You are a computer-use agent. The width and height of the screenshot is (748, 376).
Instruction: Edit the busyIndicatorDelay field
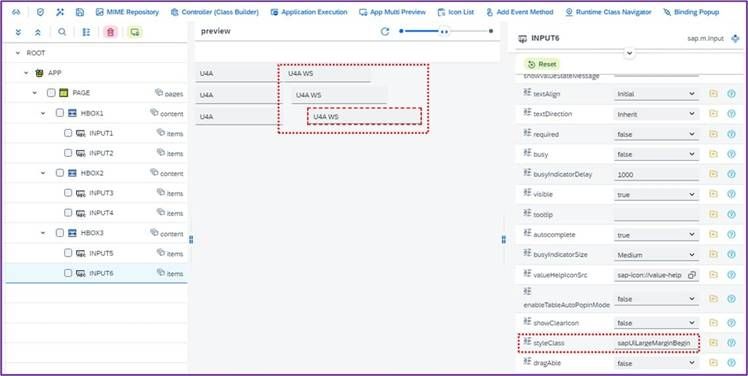pos(656,175)
